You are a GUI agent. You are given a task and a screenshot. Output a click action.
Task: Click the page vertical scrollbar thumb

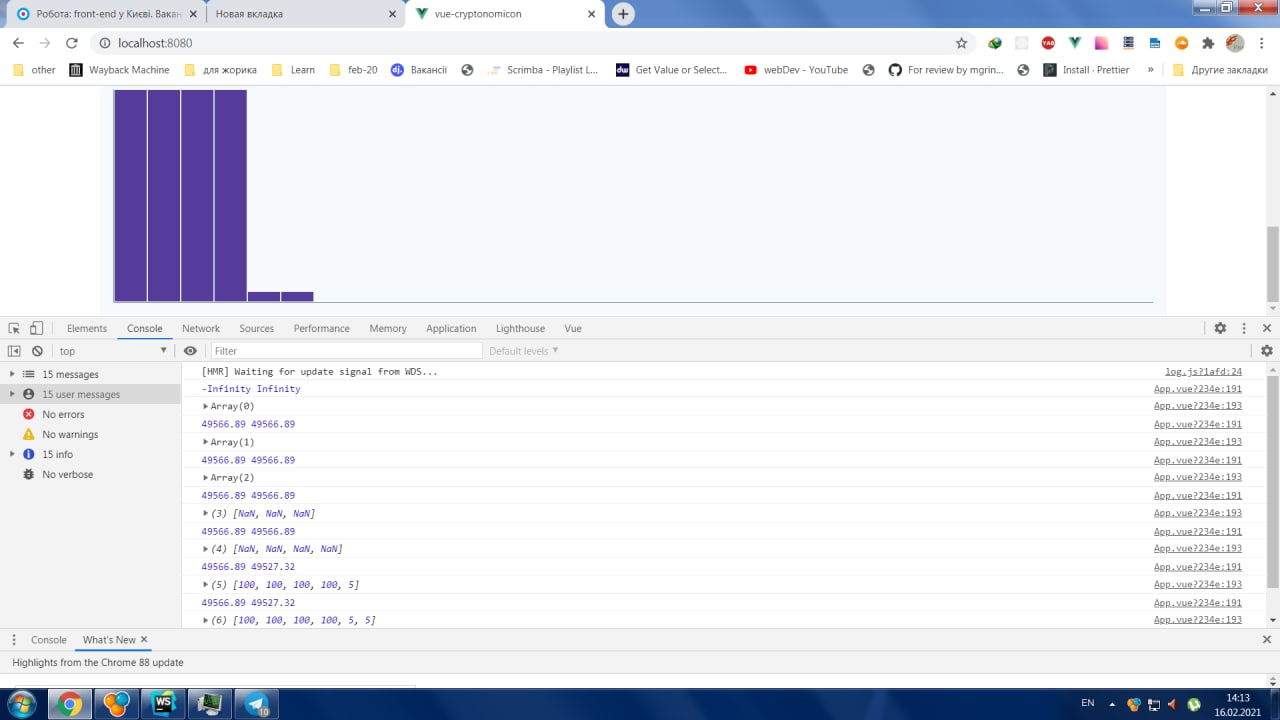(x=1273, y=262)
